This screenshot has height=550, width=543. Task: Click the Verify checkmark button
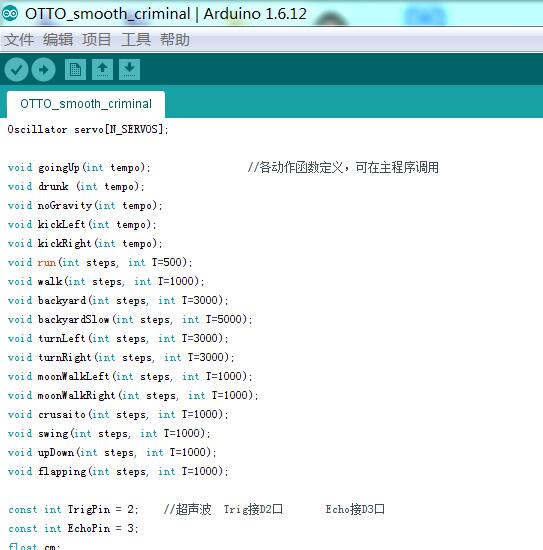pyautogui.click(x=16, y=69)
